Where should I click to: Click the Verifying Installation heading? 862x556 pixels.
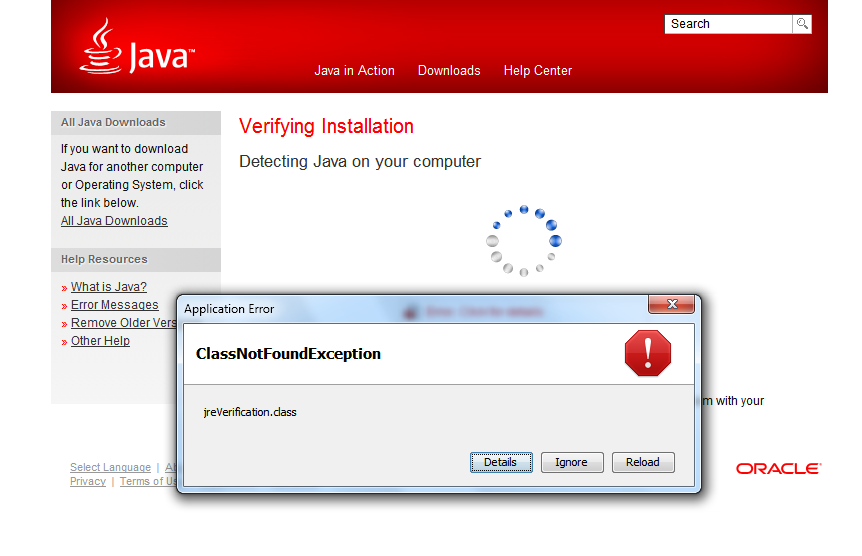[326, 126]
